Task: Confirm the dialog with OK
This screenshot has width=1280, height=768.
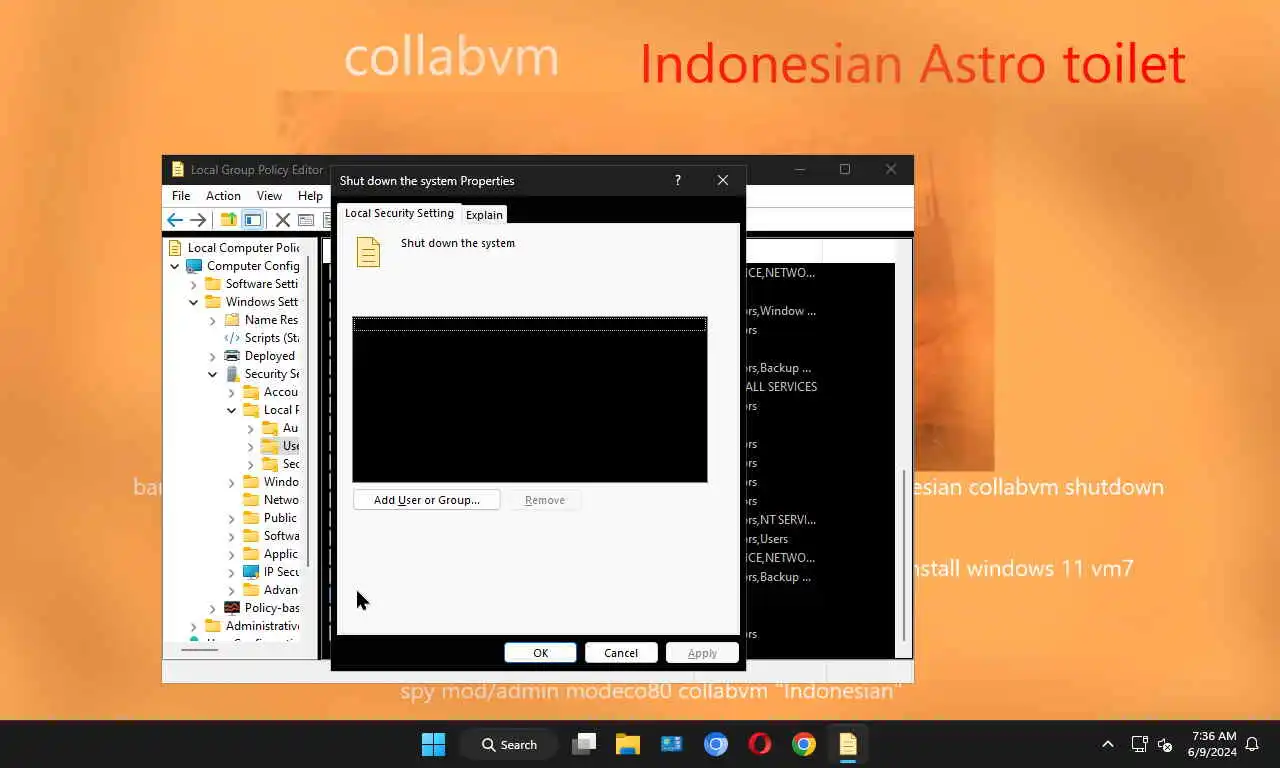Action: coord(541,653)
